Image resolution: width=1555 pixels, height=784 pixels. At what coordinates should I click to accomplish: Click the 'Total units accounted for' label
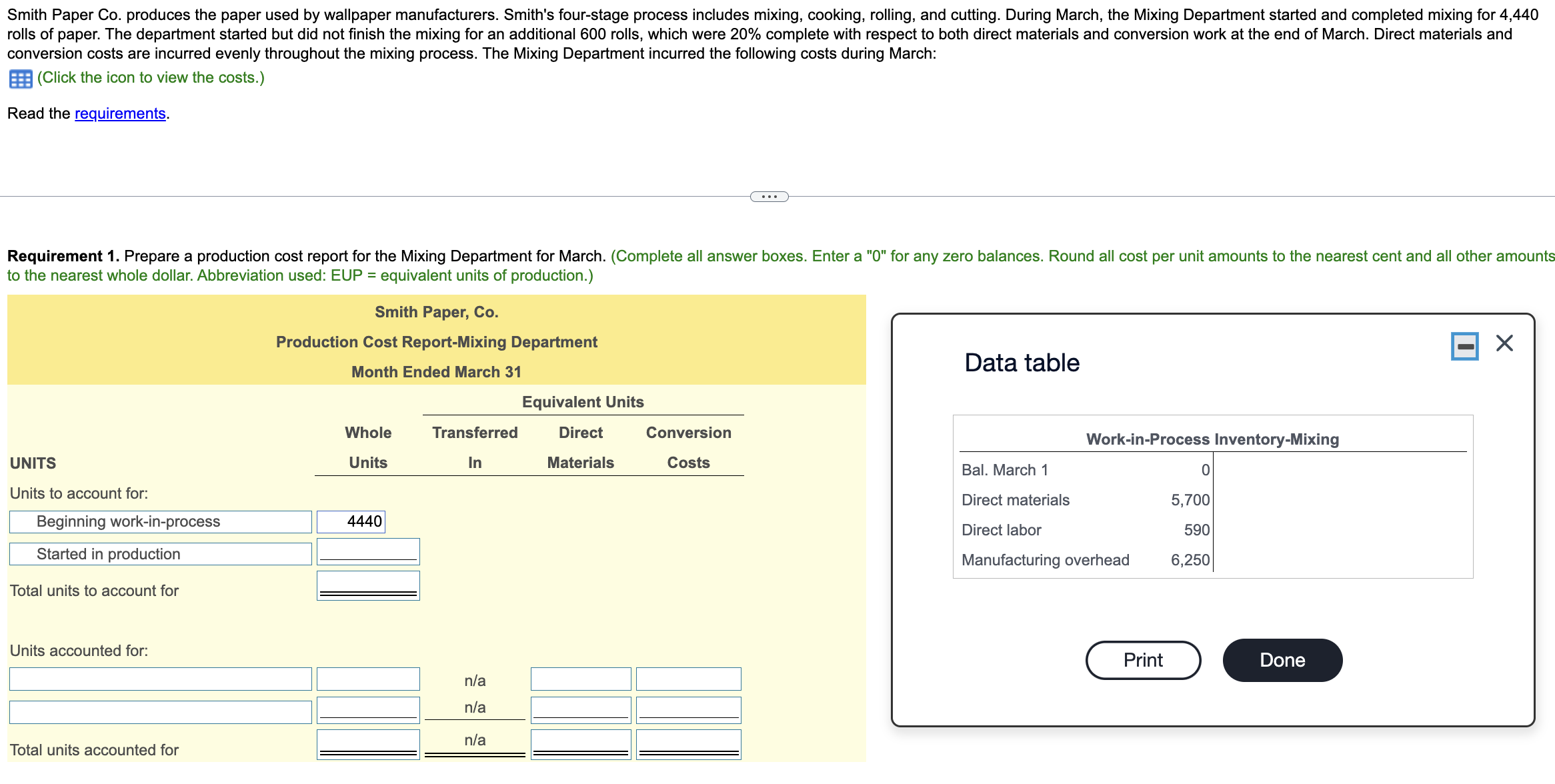click(x=94, y=750)
